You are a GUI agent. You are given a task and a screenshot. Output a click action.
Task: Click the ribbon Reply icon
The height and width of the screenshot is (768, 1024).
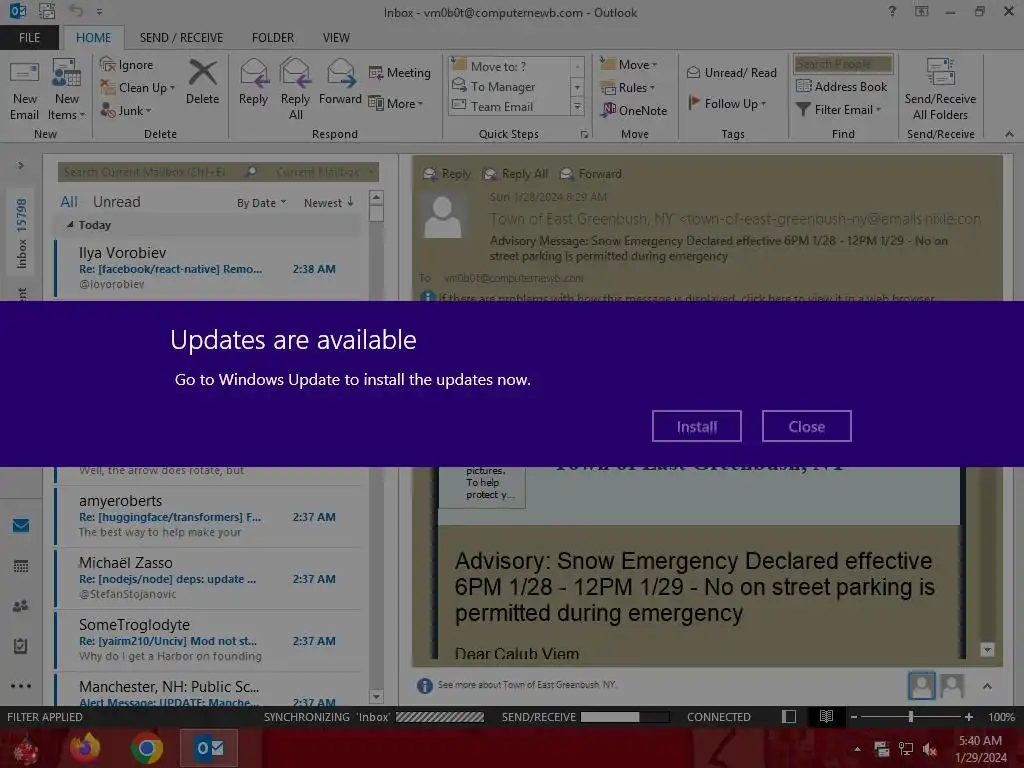pyautogui.click(x=253, y=82)
